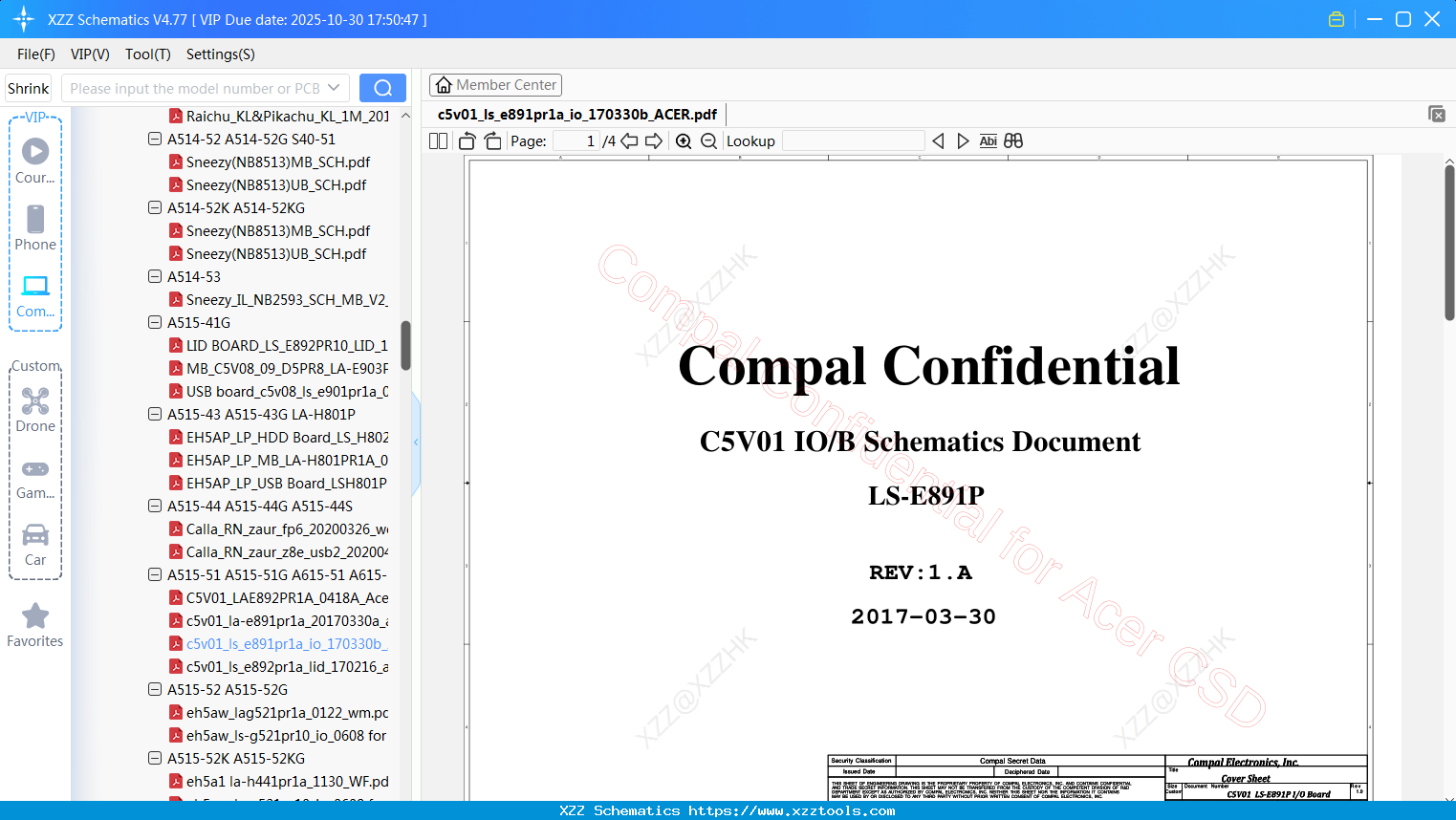The height and width of the screenshot is (820, 1456).
Task: Collapse the A514-52 A514-52G S40-51 folder
Action: (155, 139)
